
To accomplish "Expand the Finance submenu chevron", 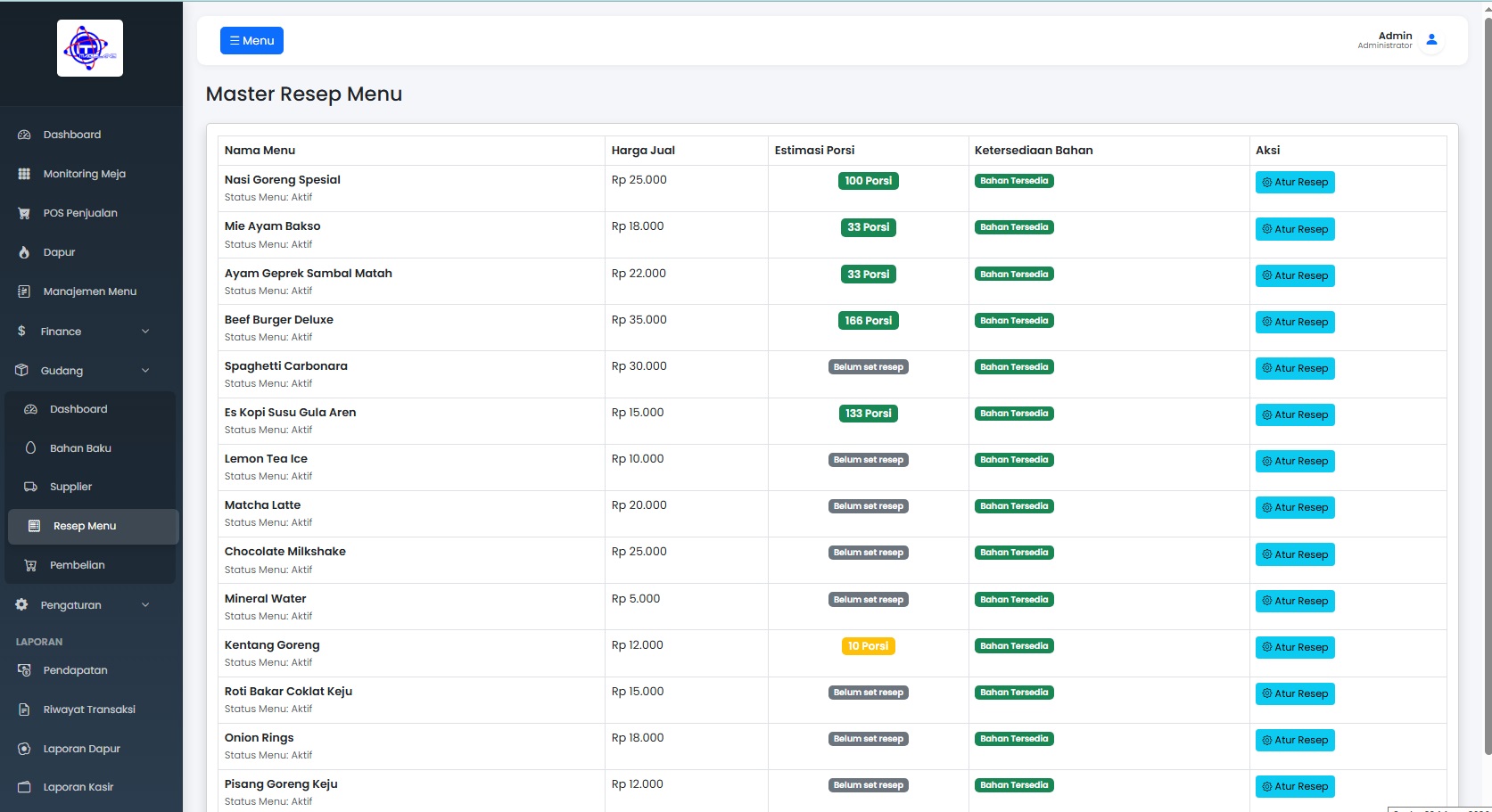I will (x=145, y=332).
